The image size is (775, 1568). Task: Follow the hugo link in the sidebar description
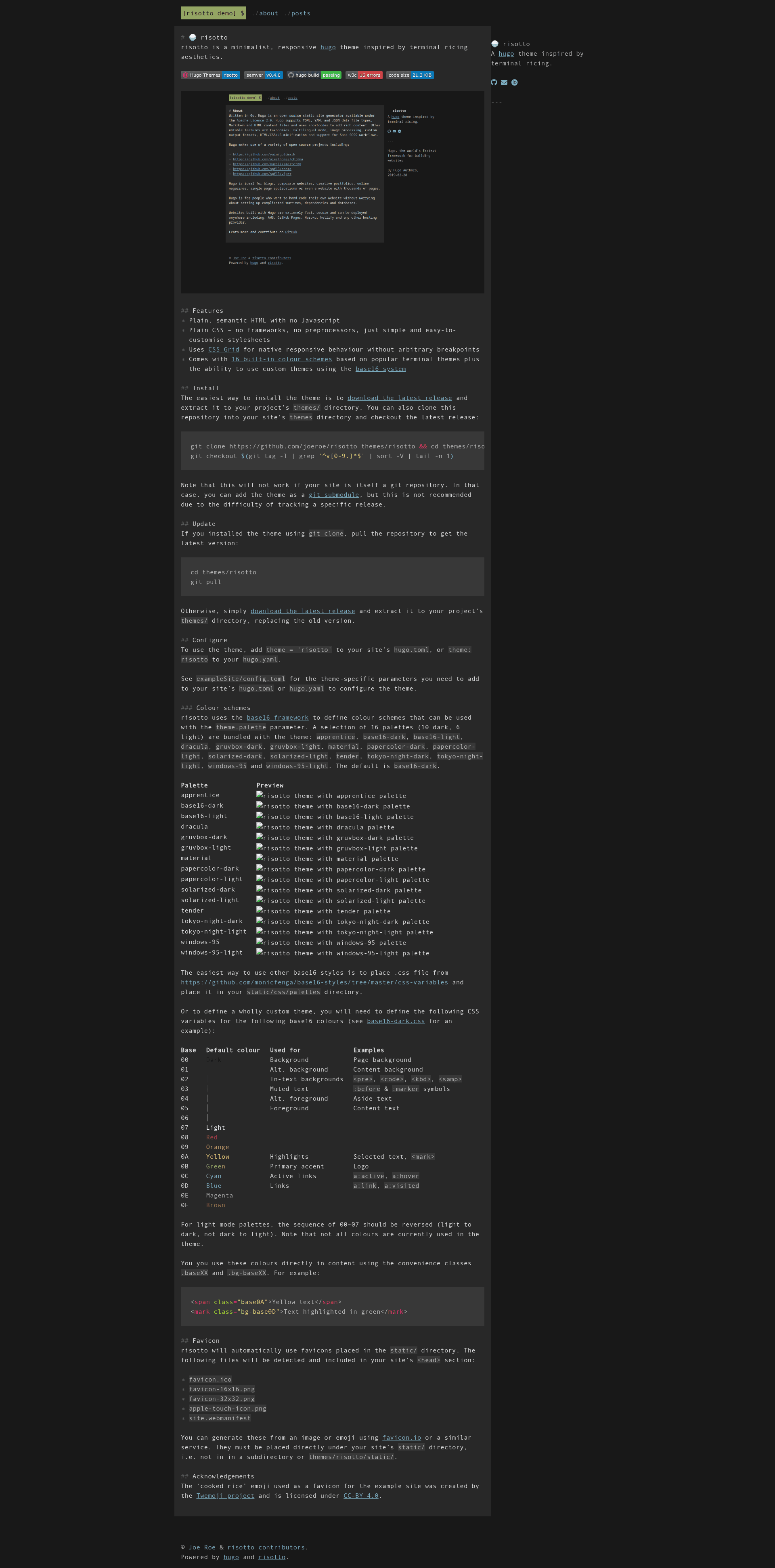(507, 54)
